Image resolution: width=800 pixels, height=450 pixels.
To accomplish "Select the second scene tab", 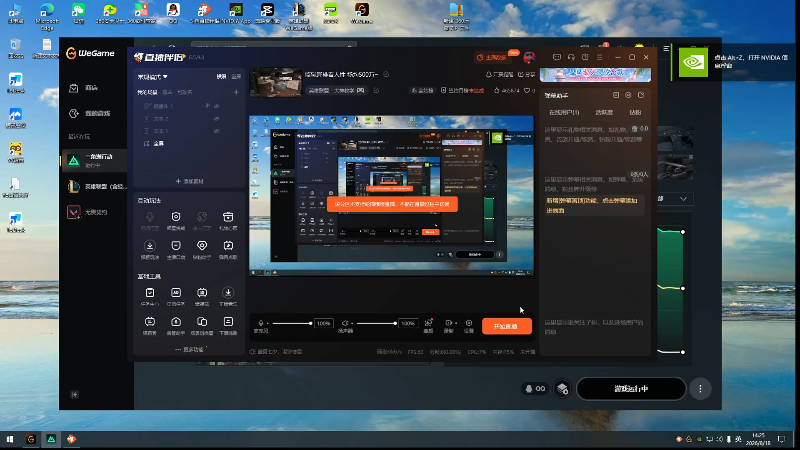I will pos(167,92).
